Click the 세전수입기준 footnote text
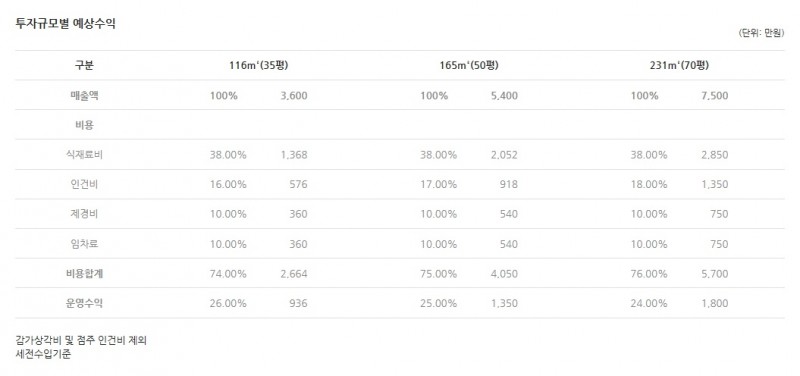The width and height of the screenshot is (800, 376). [43, 354]
